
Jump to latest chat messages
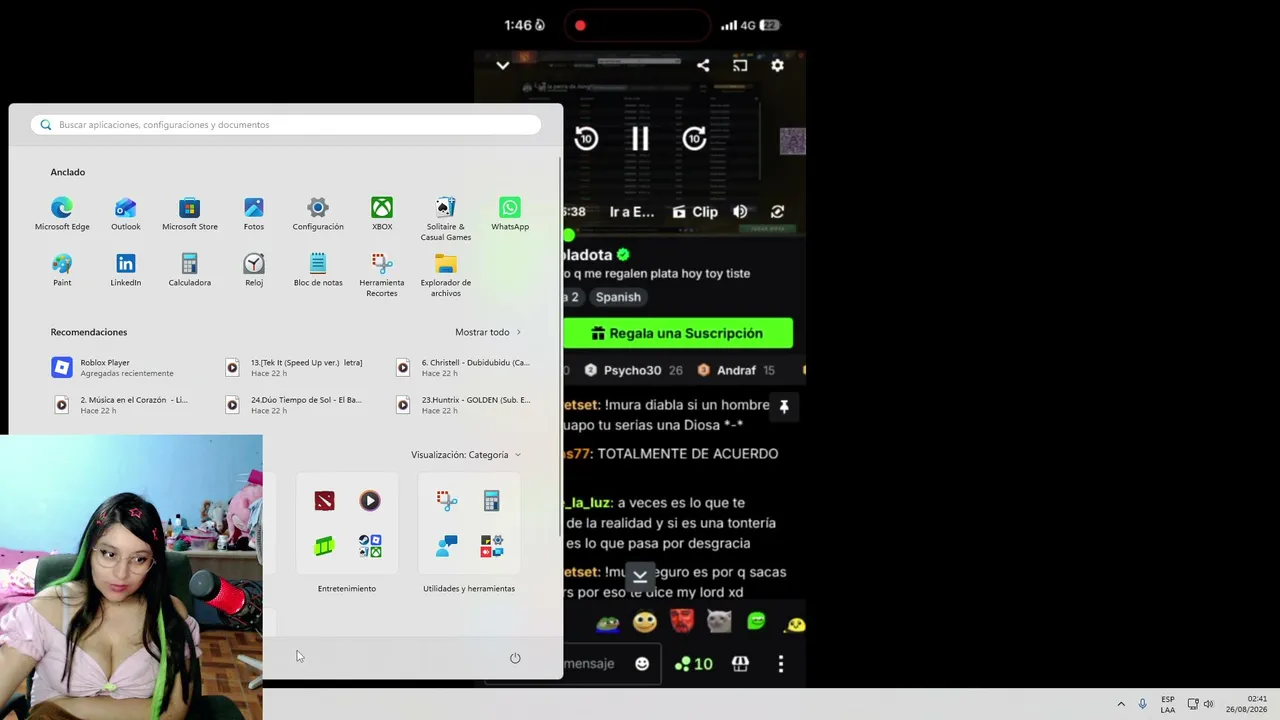pos(640,575)
